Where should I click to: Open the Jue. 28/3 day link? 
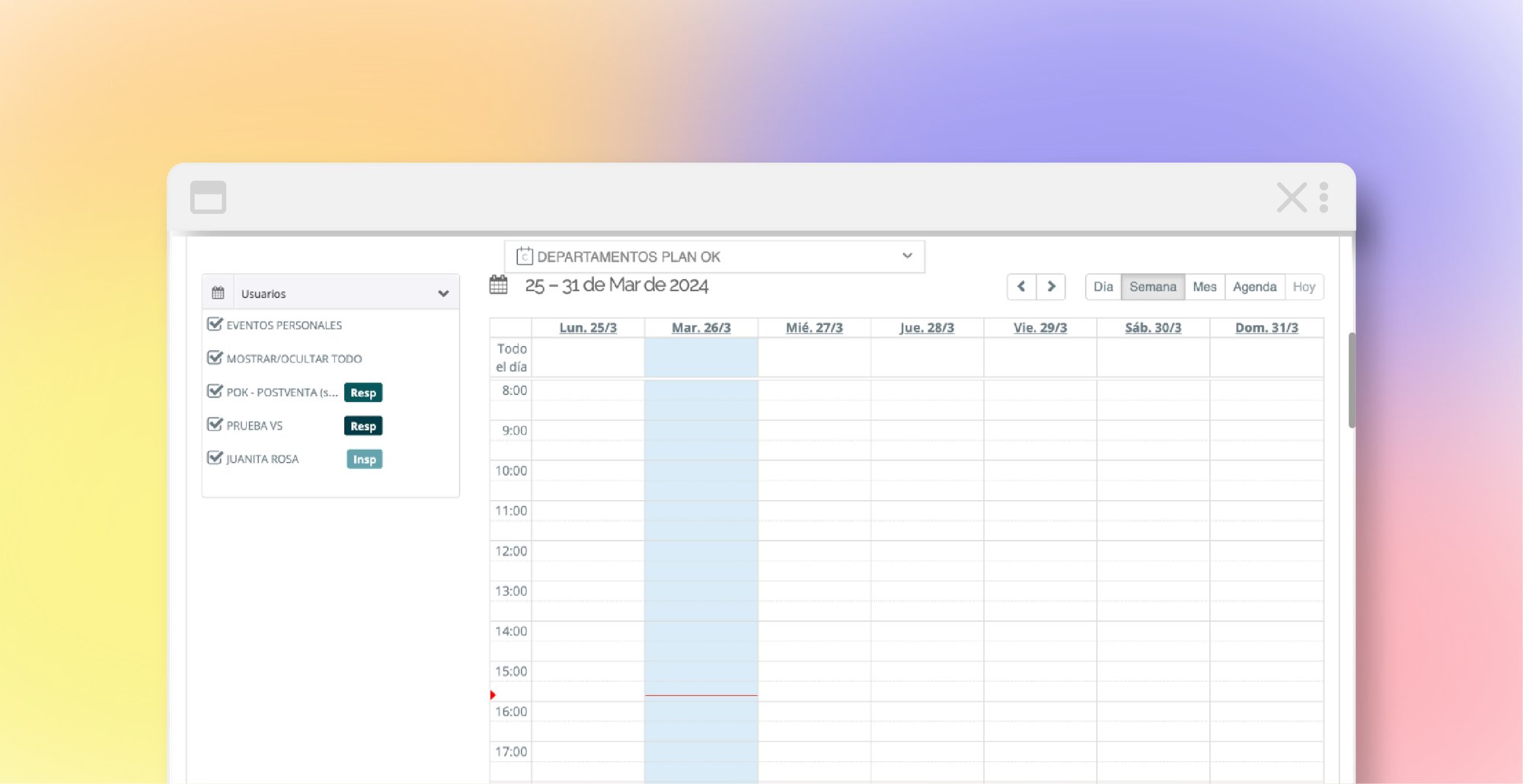click(x=927, y=328)
